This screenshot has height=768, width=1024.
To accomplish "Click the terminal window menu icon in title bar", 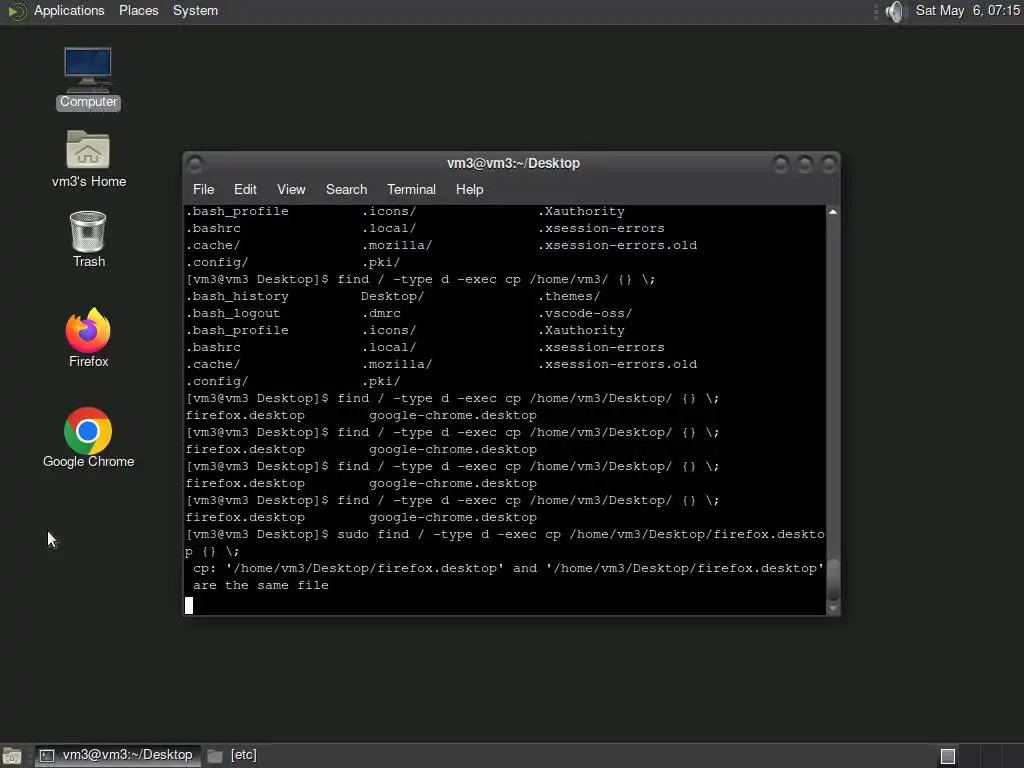I will tap(195, 163).
